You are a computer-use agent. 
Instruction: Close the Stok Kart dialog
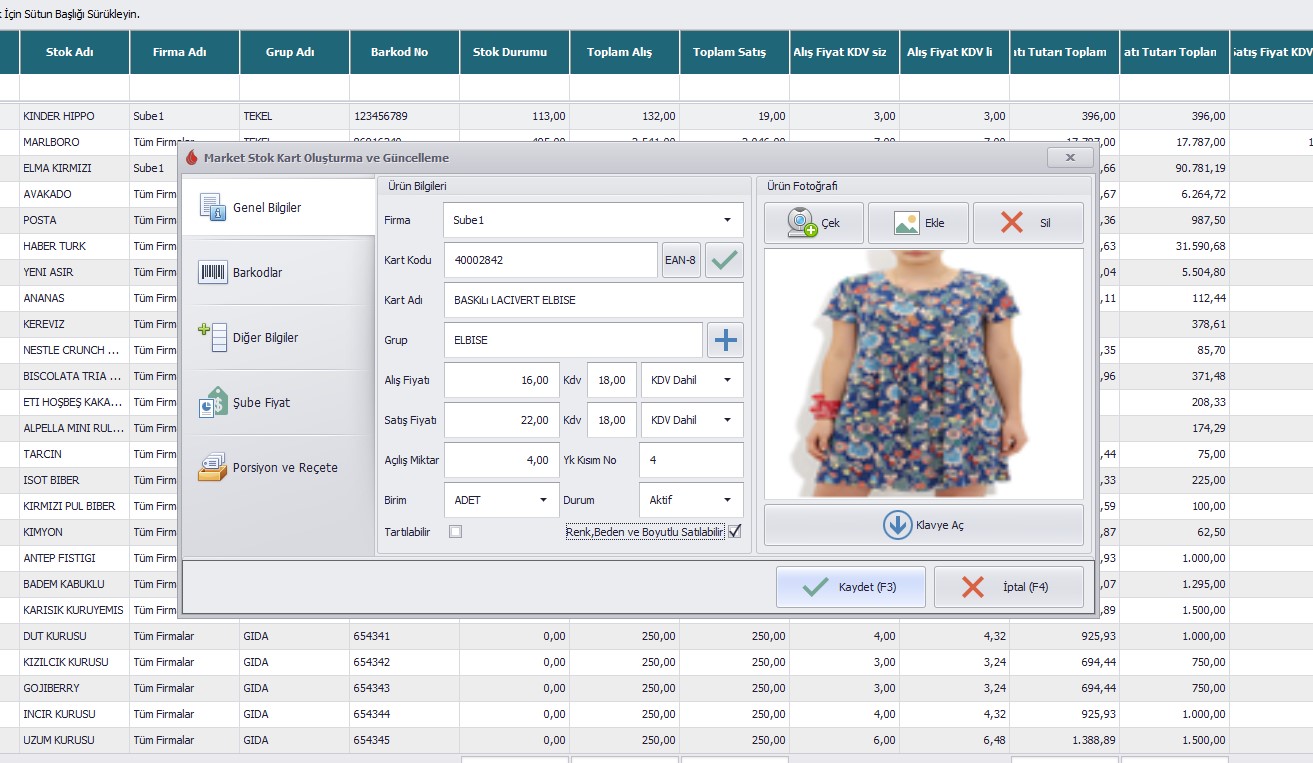coord(1070,158)
